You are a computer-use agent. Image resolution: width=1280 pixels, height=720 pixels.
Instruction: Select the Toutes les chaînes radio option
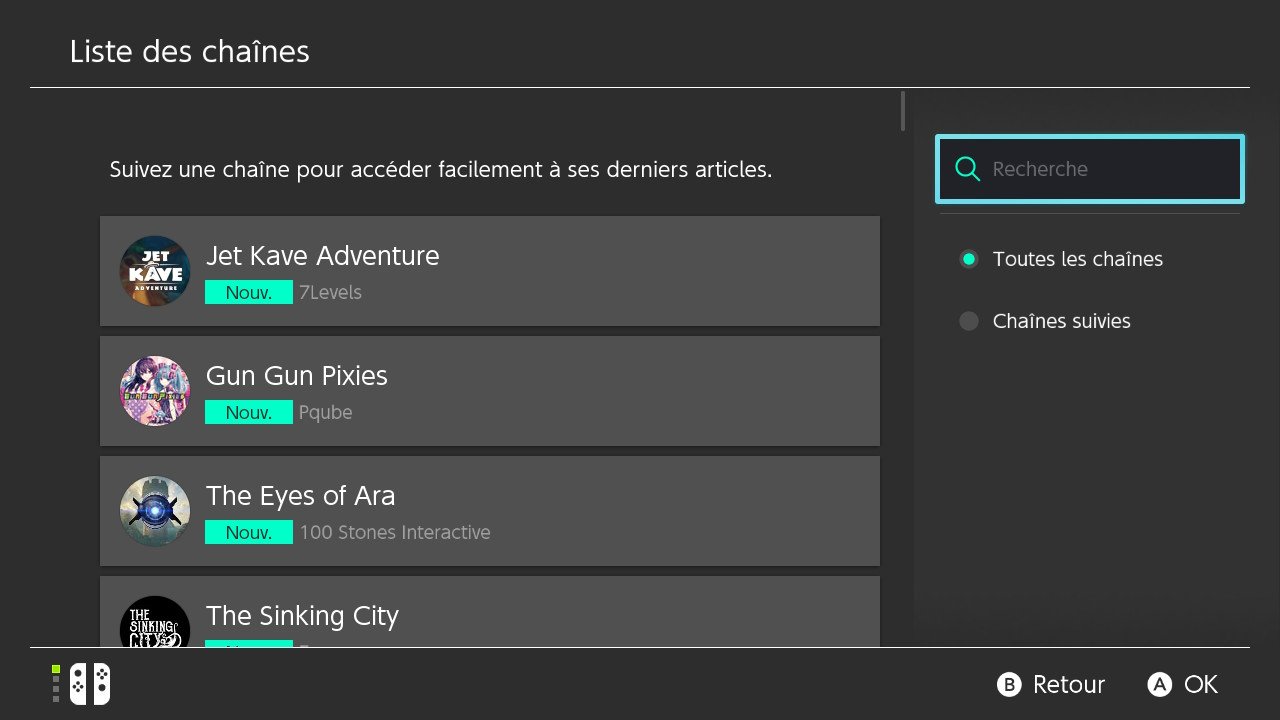(x=1061, y=259)
